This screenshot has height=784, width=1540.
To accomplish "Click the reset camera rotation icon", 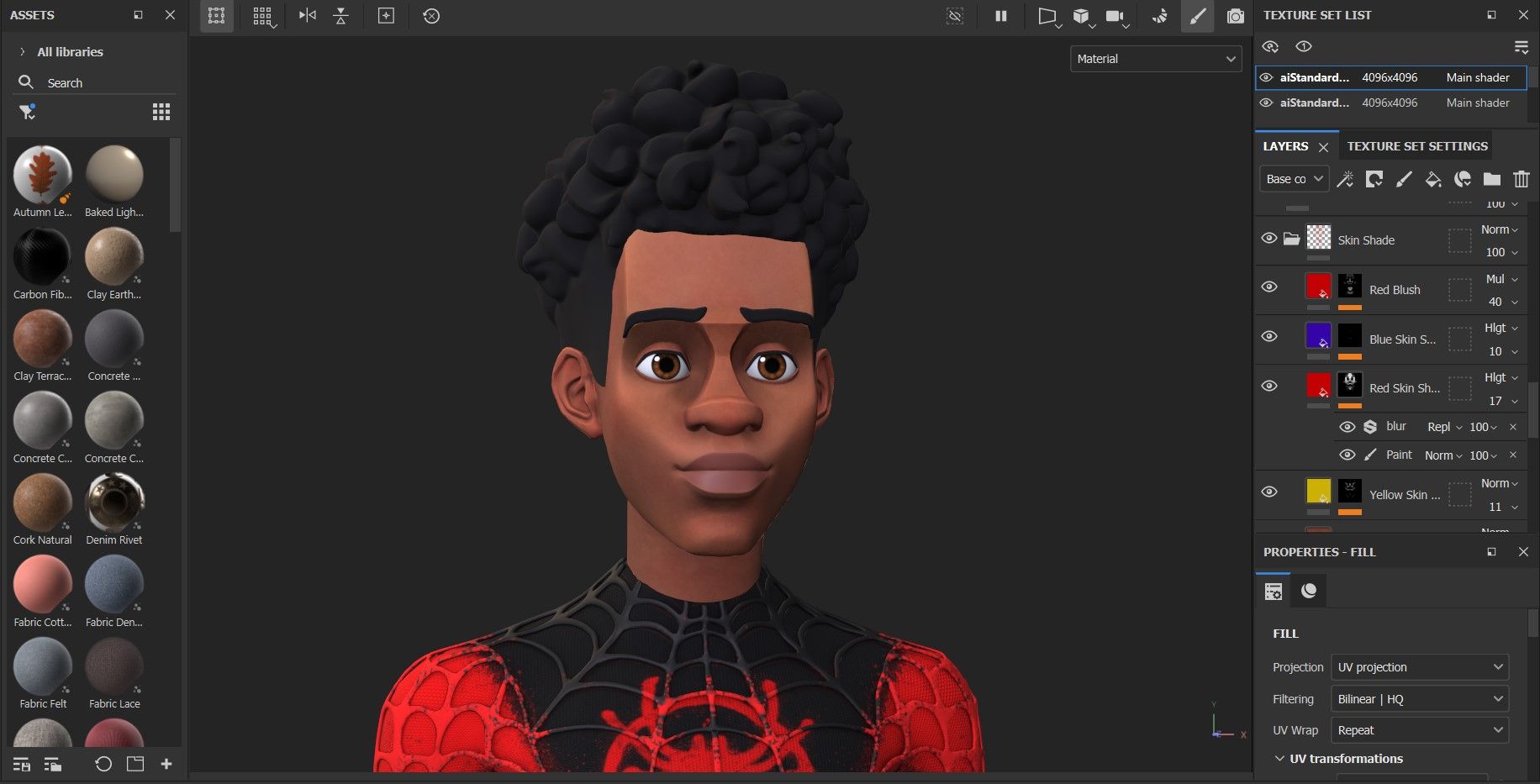I will (x=431, y=16).
